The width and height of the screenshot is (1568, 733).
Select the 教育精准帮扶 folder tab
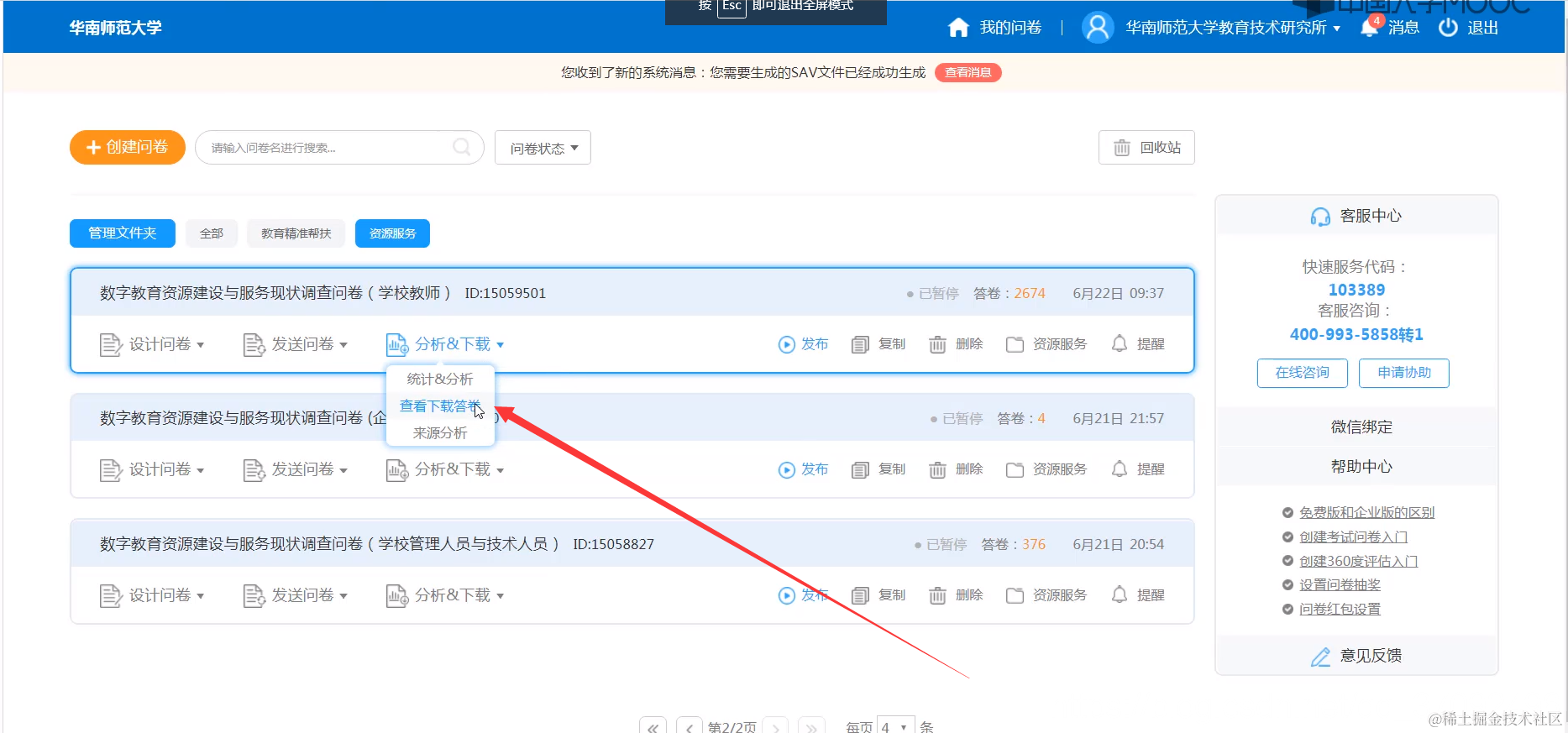296,233
